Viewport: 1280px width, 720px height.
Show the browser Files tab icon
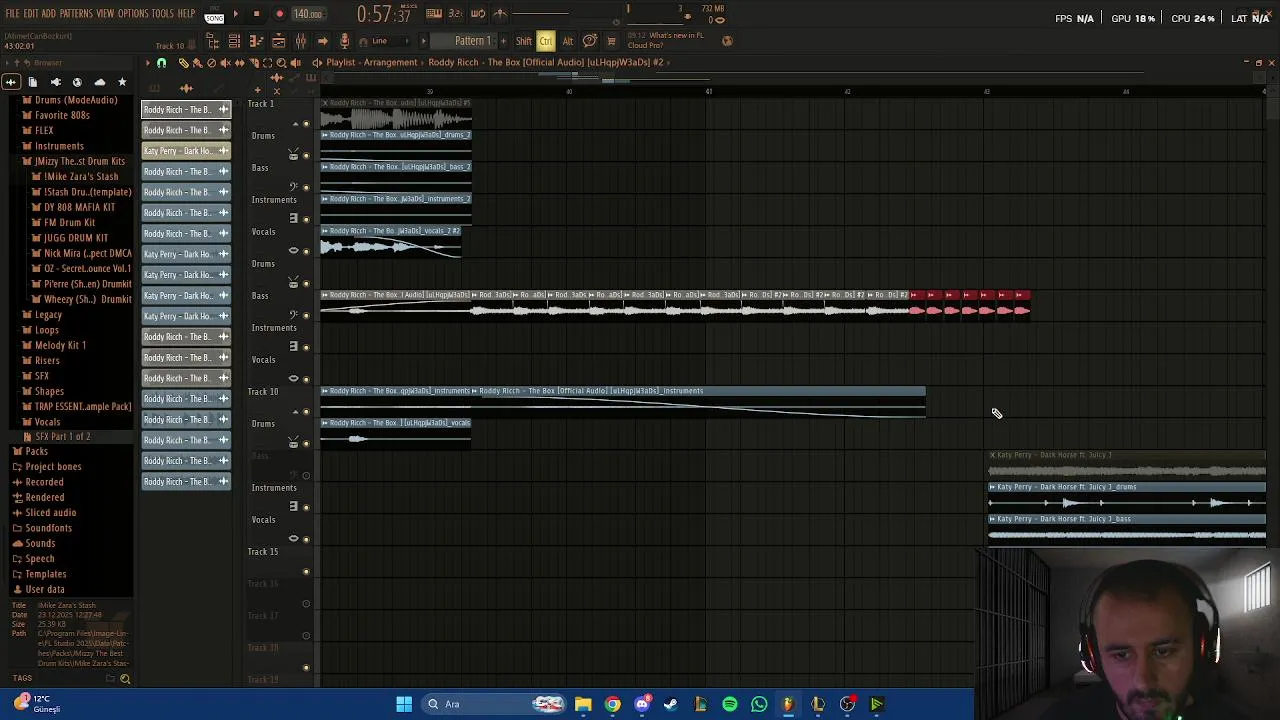33,82
